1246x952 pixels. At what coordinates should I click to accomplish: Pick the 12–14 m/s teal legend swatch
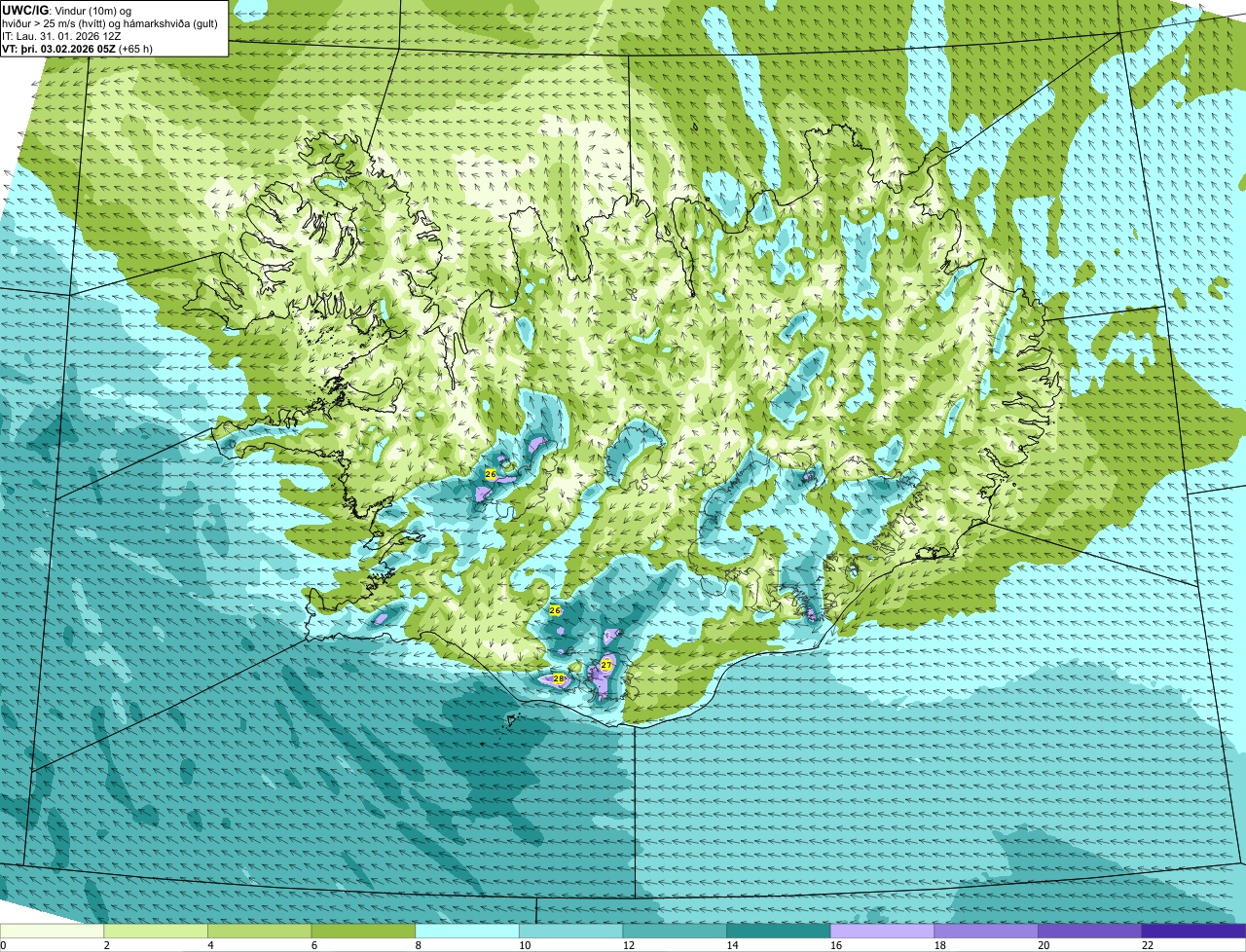(675, 931)
